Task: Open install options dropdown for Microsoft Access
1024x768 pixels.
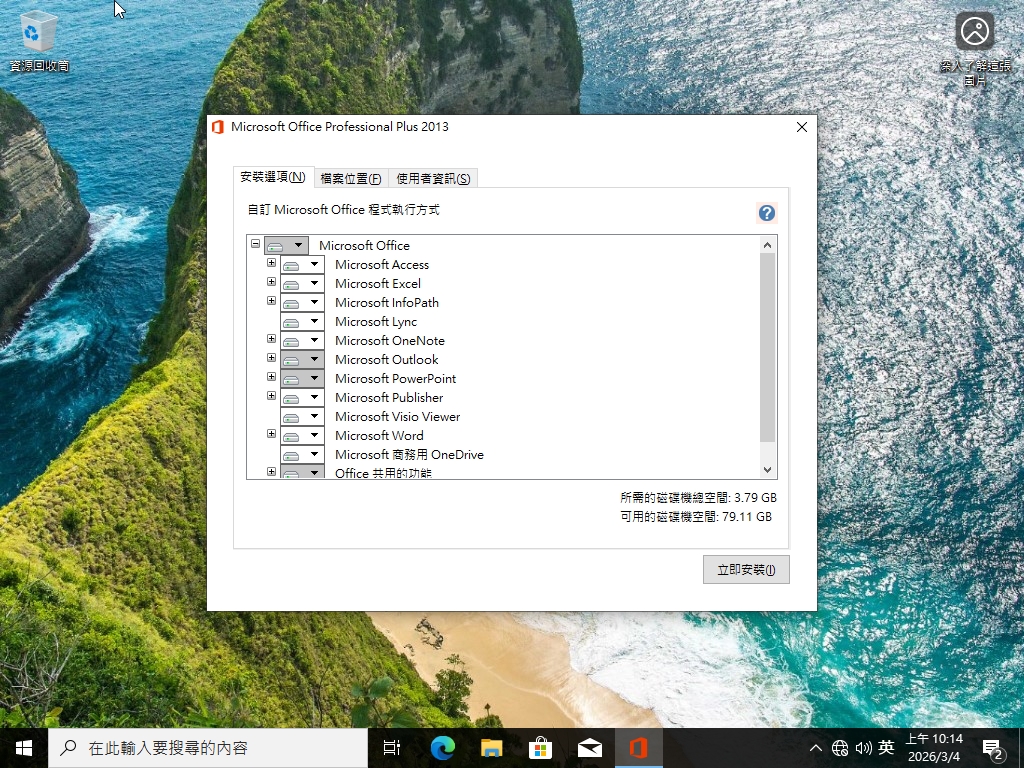Action: point(302,265)
